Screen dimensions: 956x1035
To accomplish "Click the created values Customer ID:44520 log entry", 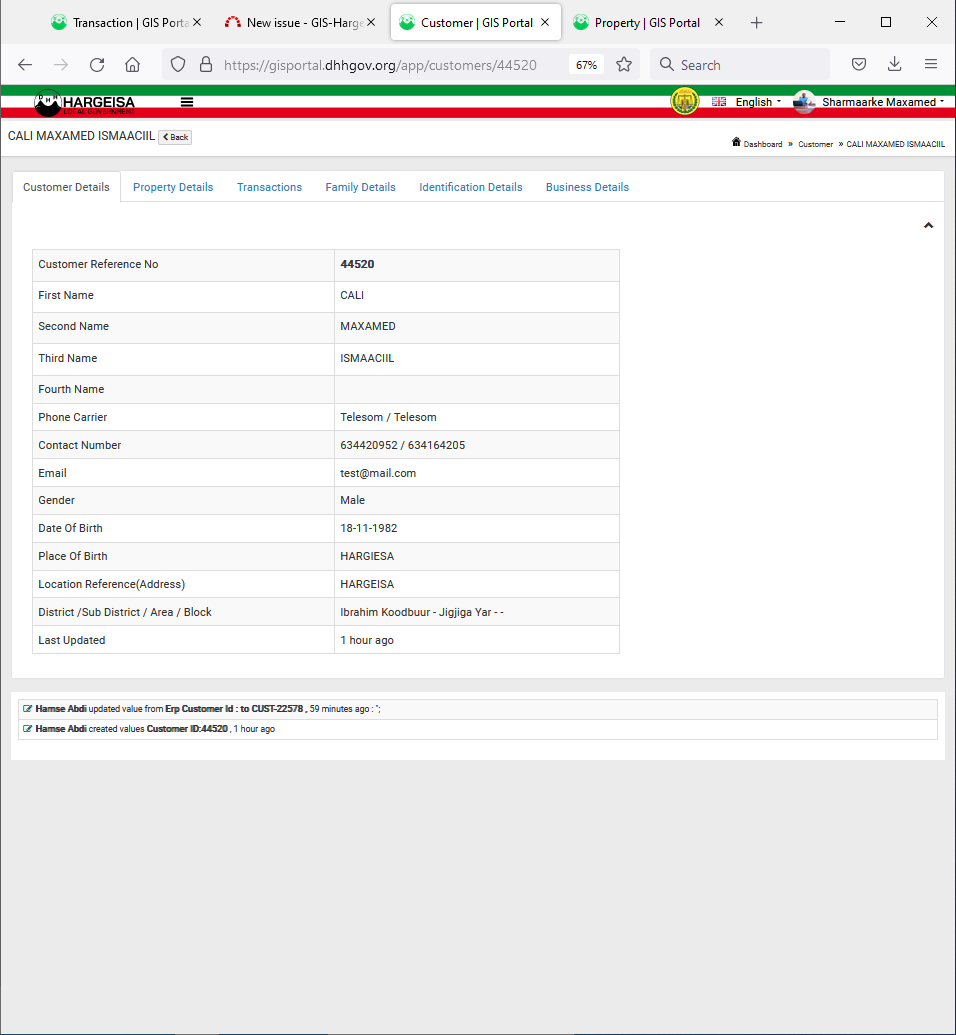I will 478,729.
